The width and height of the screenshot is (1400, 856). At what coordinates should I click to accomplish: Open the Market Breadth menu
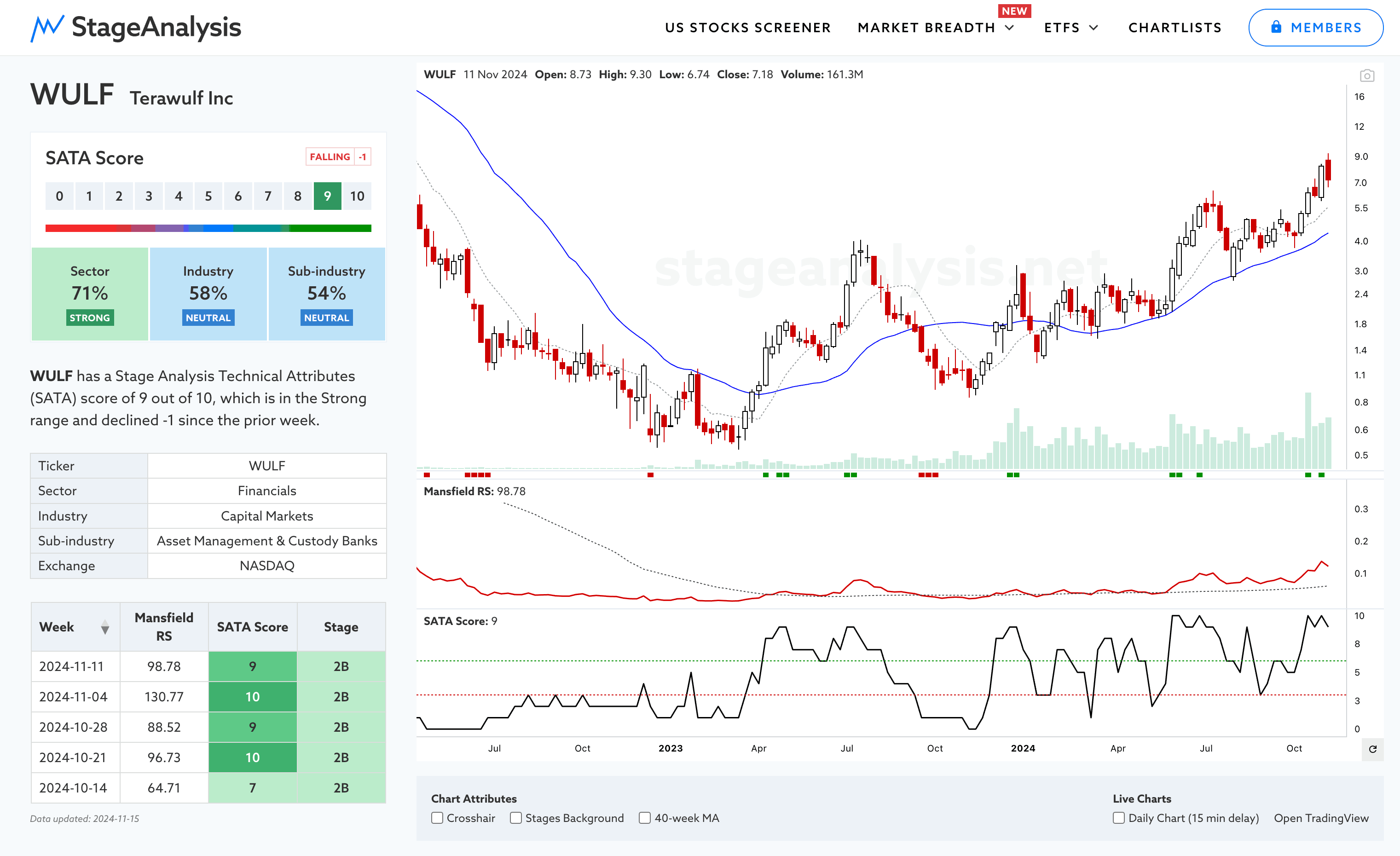926,28
